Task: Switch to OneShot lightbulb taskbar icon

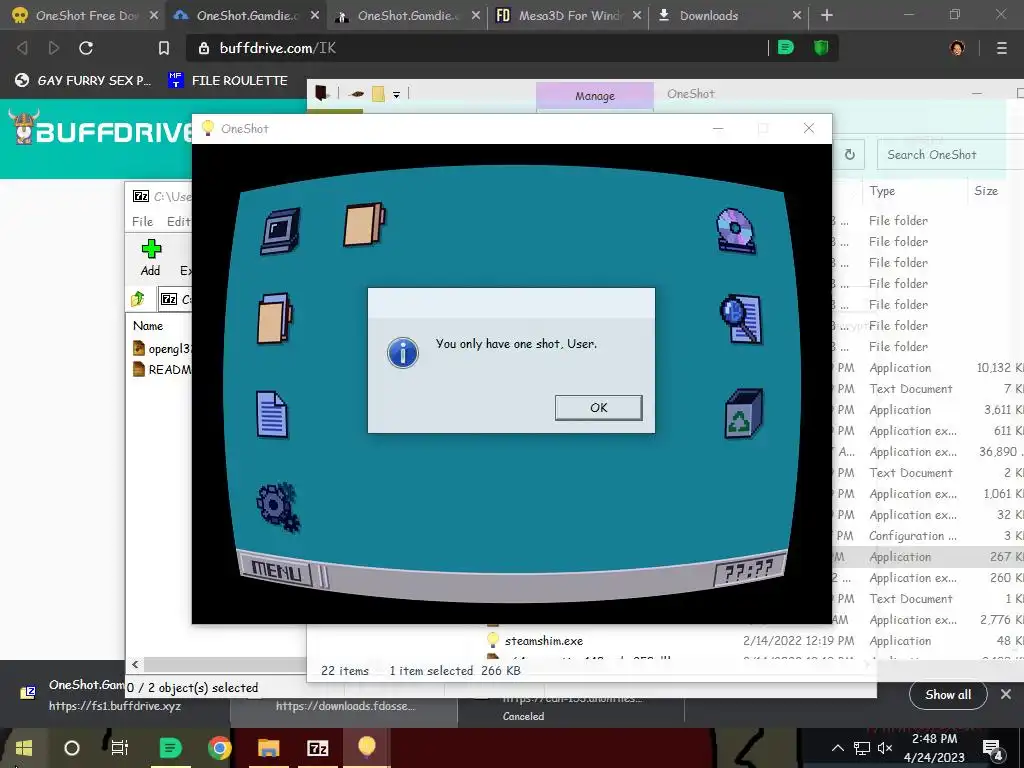Action: click(x=366, y=748)
